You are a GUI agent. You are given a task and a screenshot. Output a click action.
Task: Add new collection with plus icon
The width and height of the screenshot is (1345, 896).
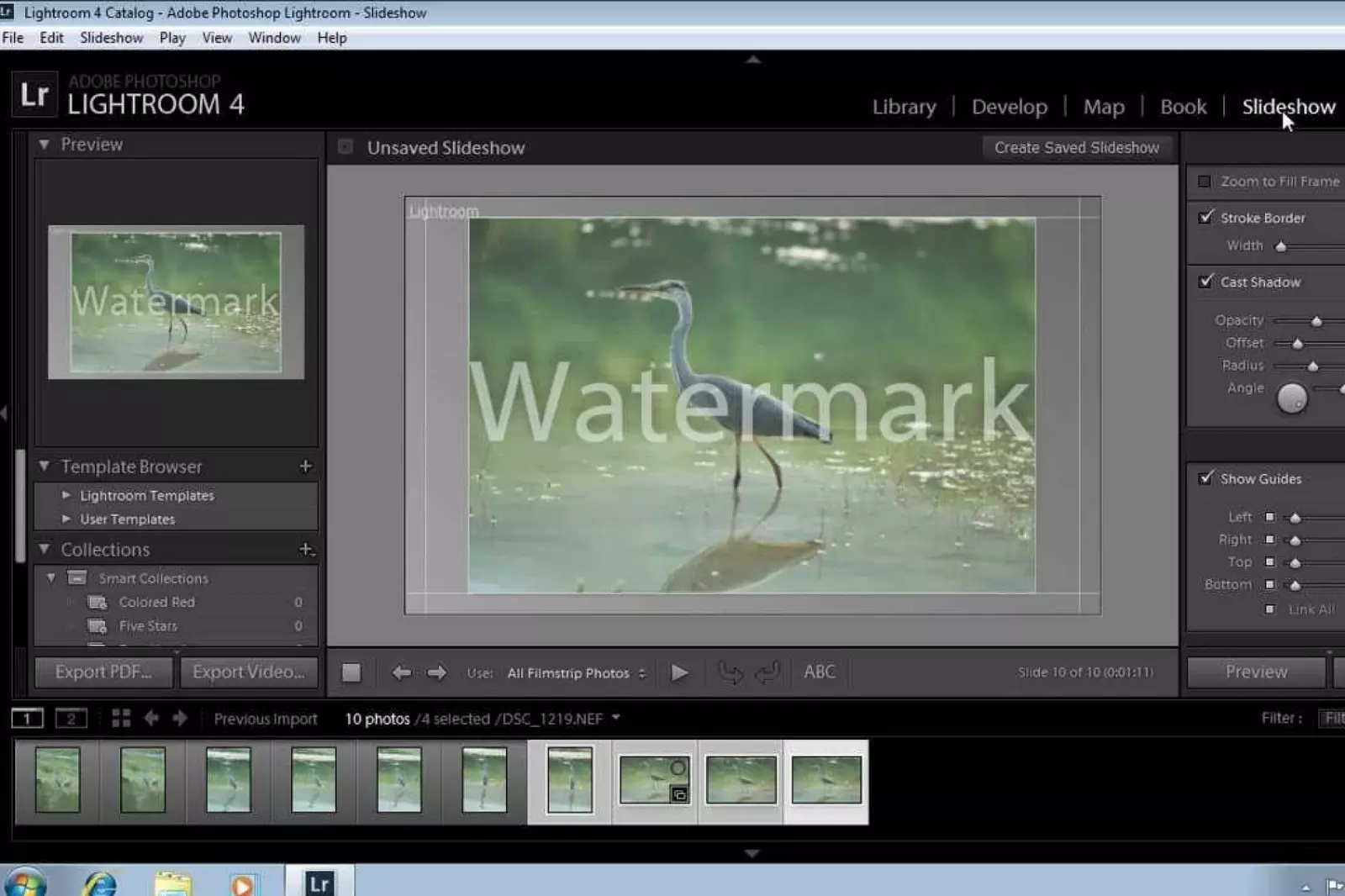[x=307, y=549]
